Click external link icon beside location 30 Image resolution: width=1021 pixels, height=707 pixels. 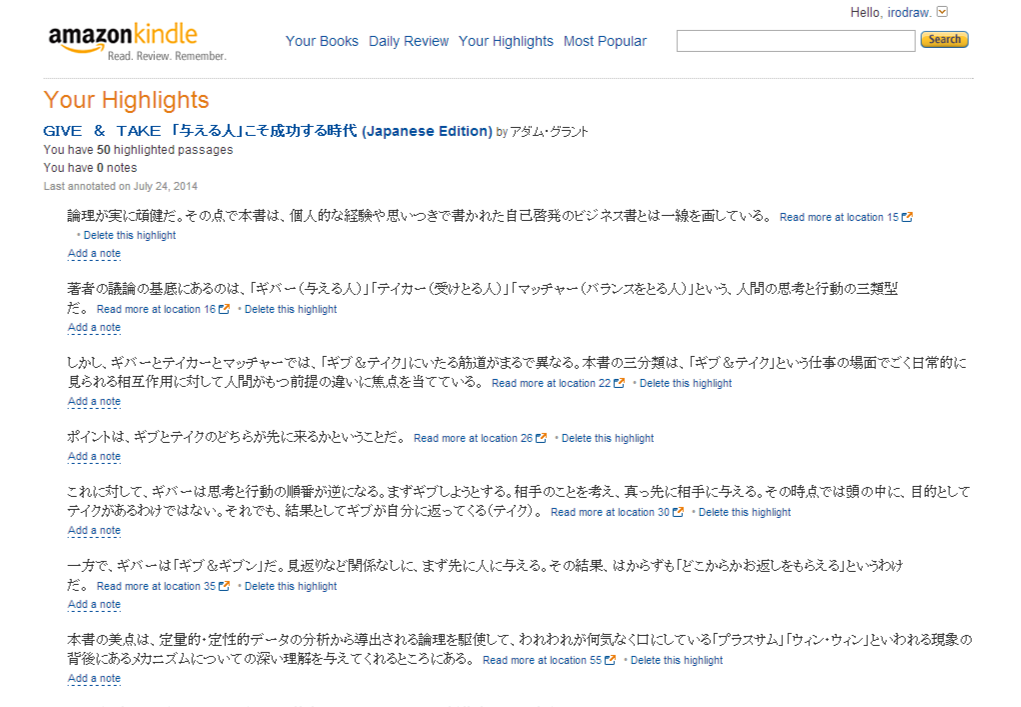pyautogui.click(x=679, y=512)
